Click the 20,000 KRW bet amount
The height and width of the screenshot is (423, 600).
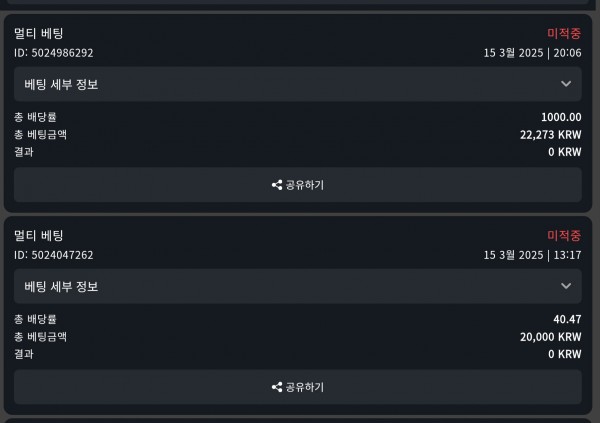tap(551, 337)
